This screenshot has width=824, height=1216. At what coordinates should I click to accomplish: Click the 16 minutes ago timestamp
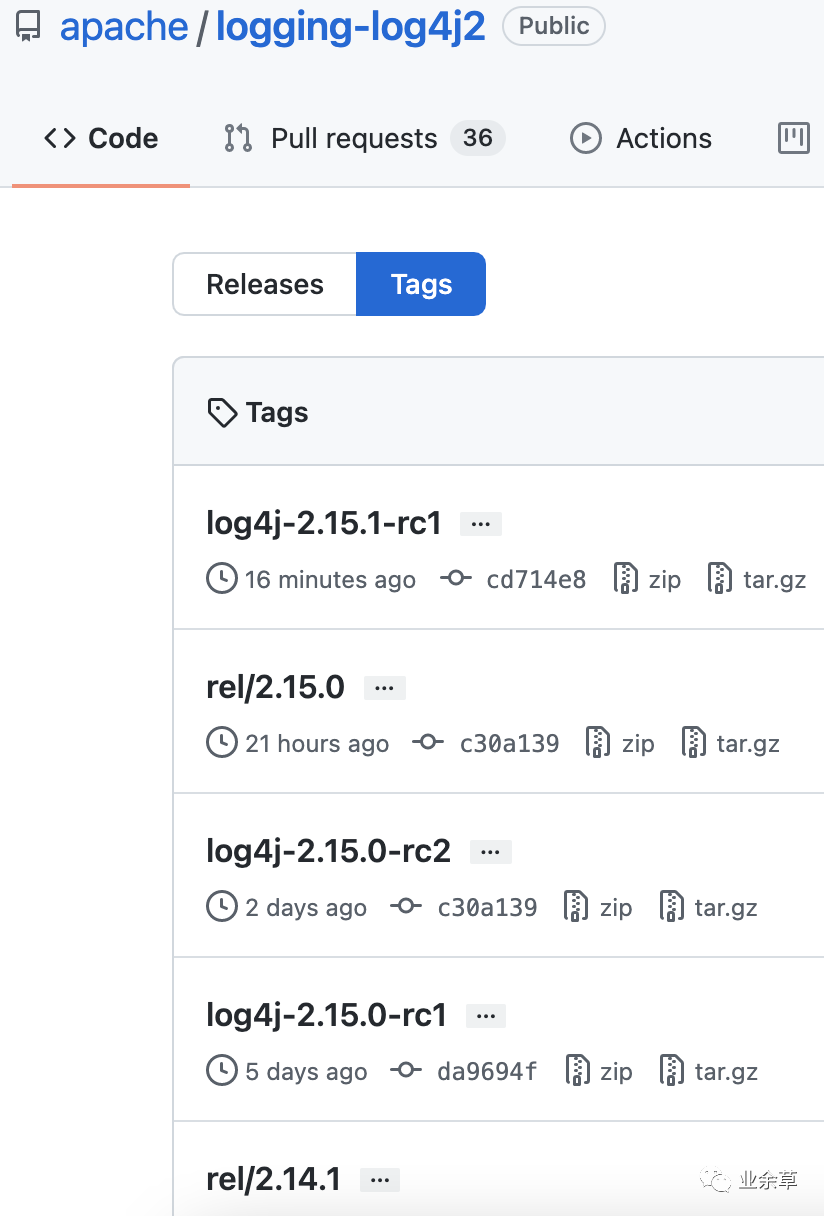[330, 579]
